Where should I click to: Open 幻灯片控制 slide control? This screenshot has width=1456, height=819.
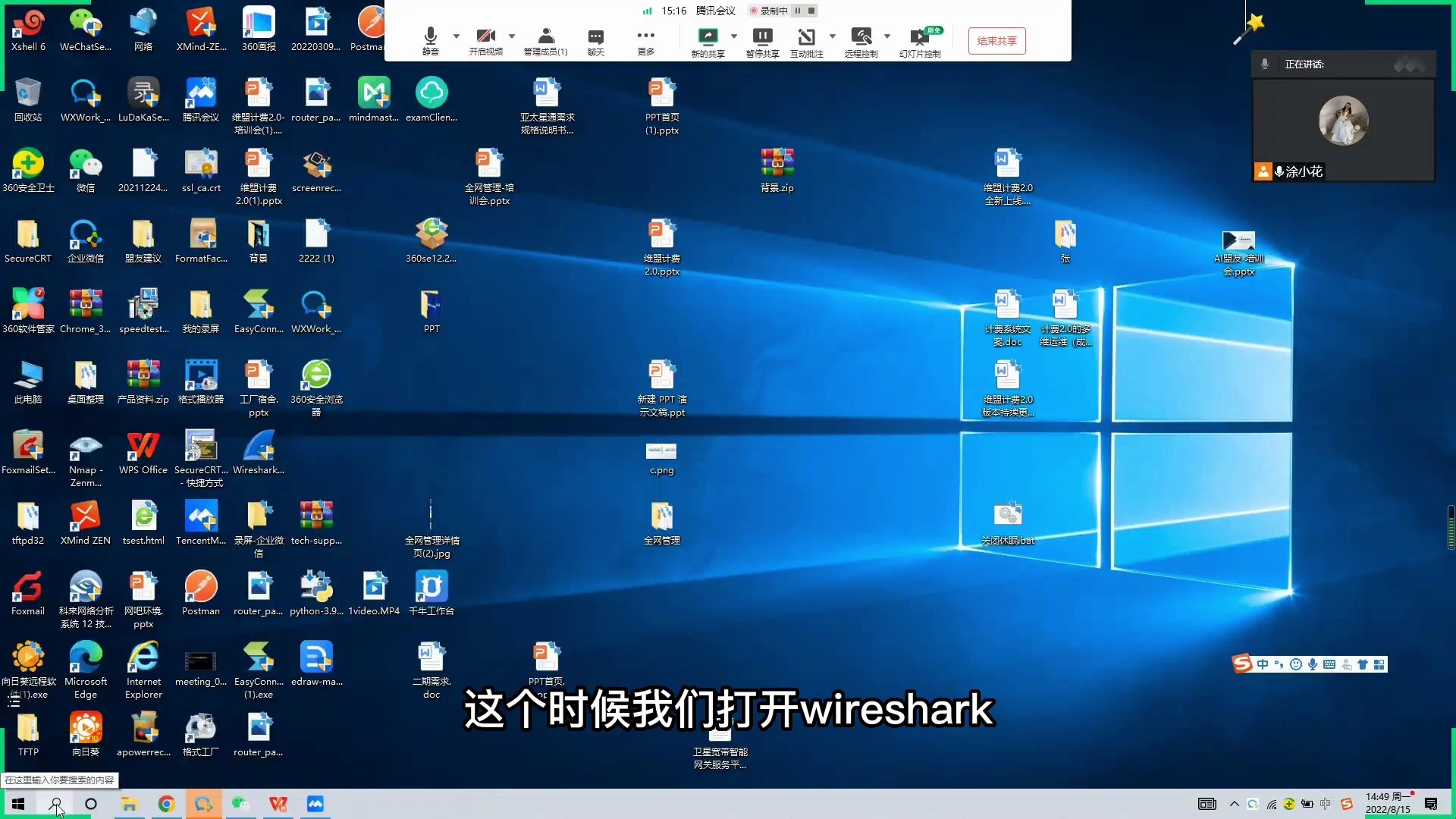pyautogui.click(x=920, y=41)
